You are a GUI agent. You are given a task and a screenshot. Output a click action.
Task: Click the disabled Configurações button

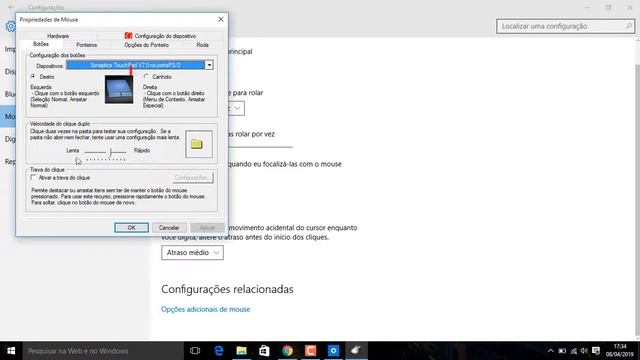[193, 178]
